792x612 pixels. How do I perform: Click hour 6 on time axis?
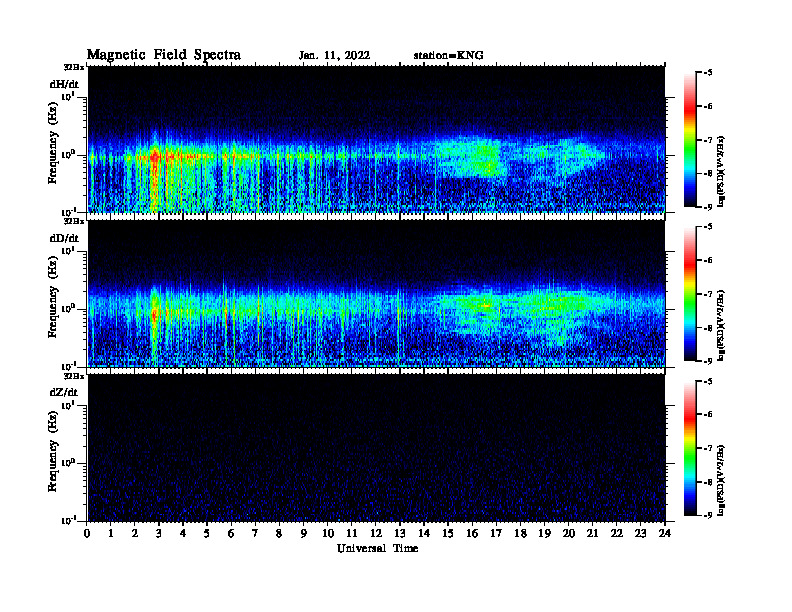[x=231, y=534]
